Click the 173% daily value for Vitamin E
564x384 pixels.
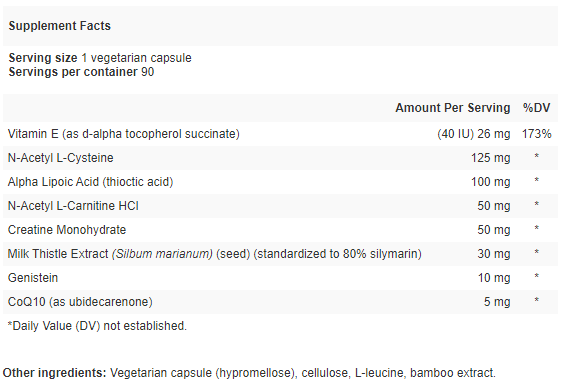click(536, 134)
